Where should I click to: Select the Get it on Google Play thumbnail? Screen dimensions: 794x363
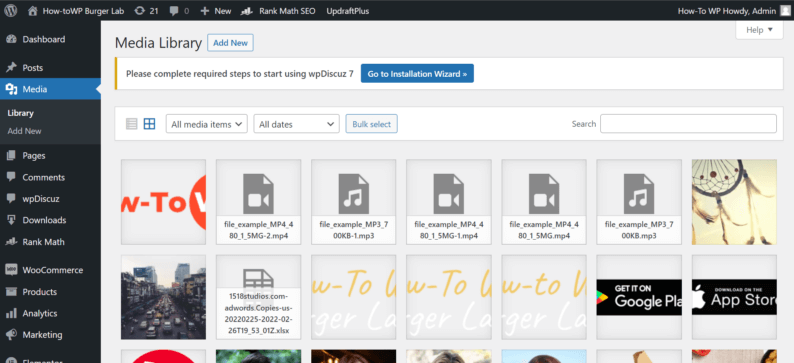tap(640, 297)
